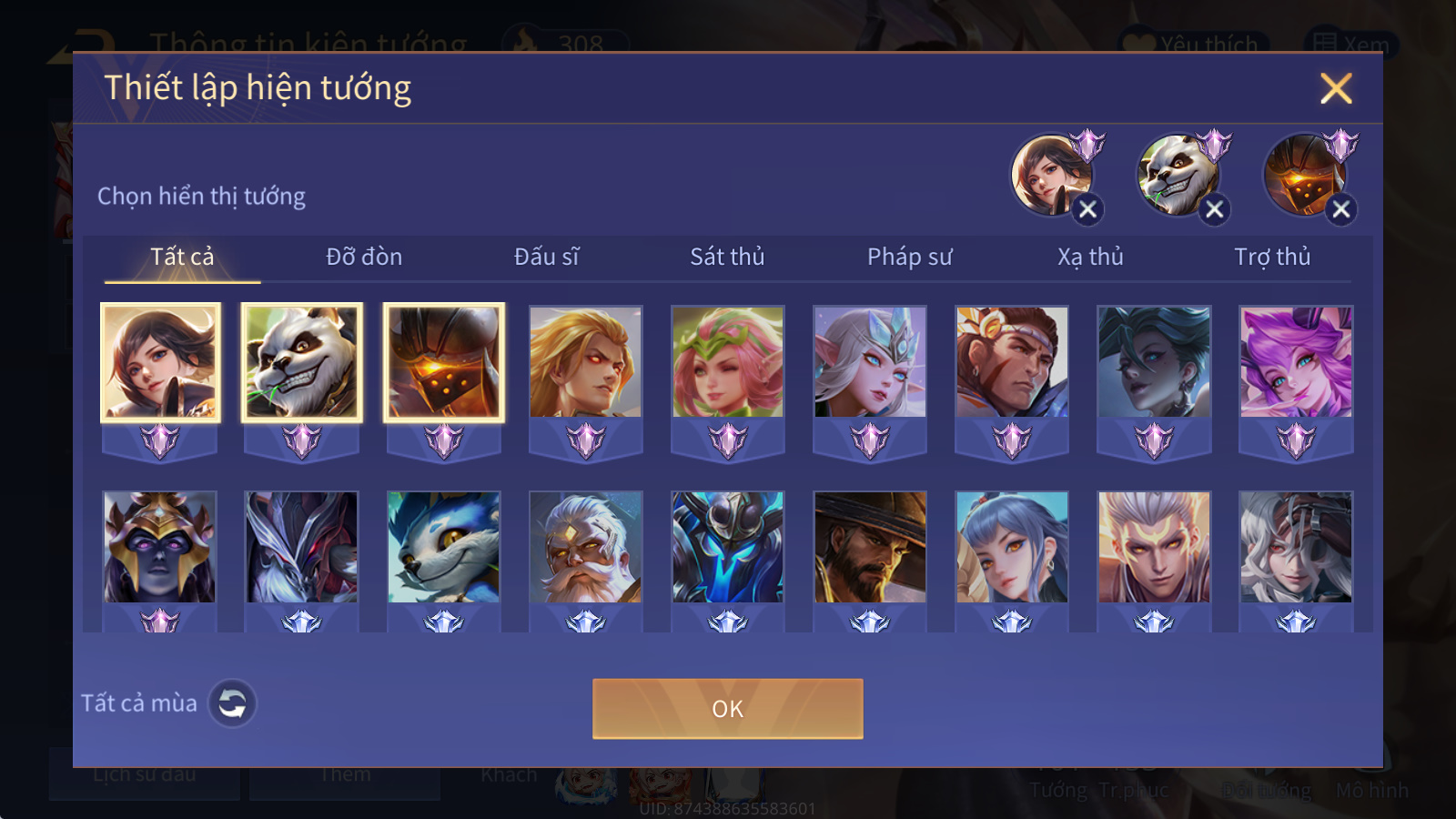Toggle the Tất cả mùa season refresh icon
The image size is (1456, 819).
coord(232,703)
